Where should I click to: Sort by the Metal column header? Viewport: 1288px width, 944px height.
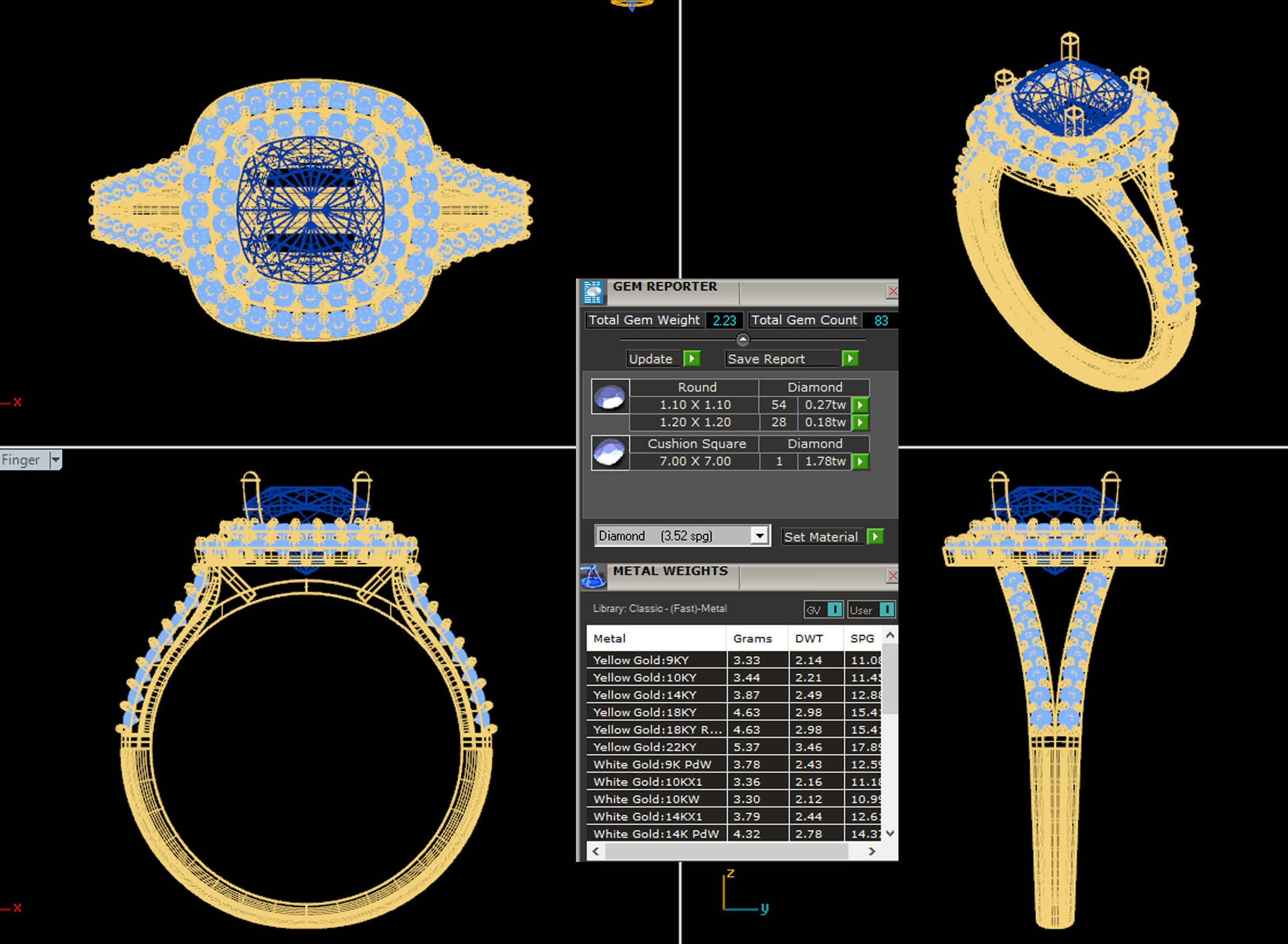tap(656, 639)
